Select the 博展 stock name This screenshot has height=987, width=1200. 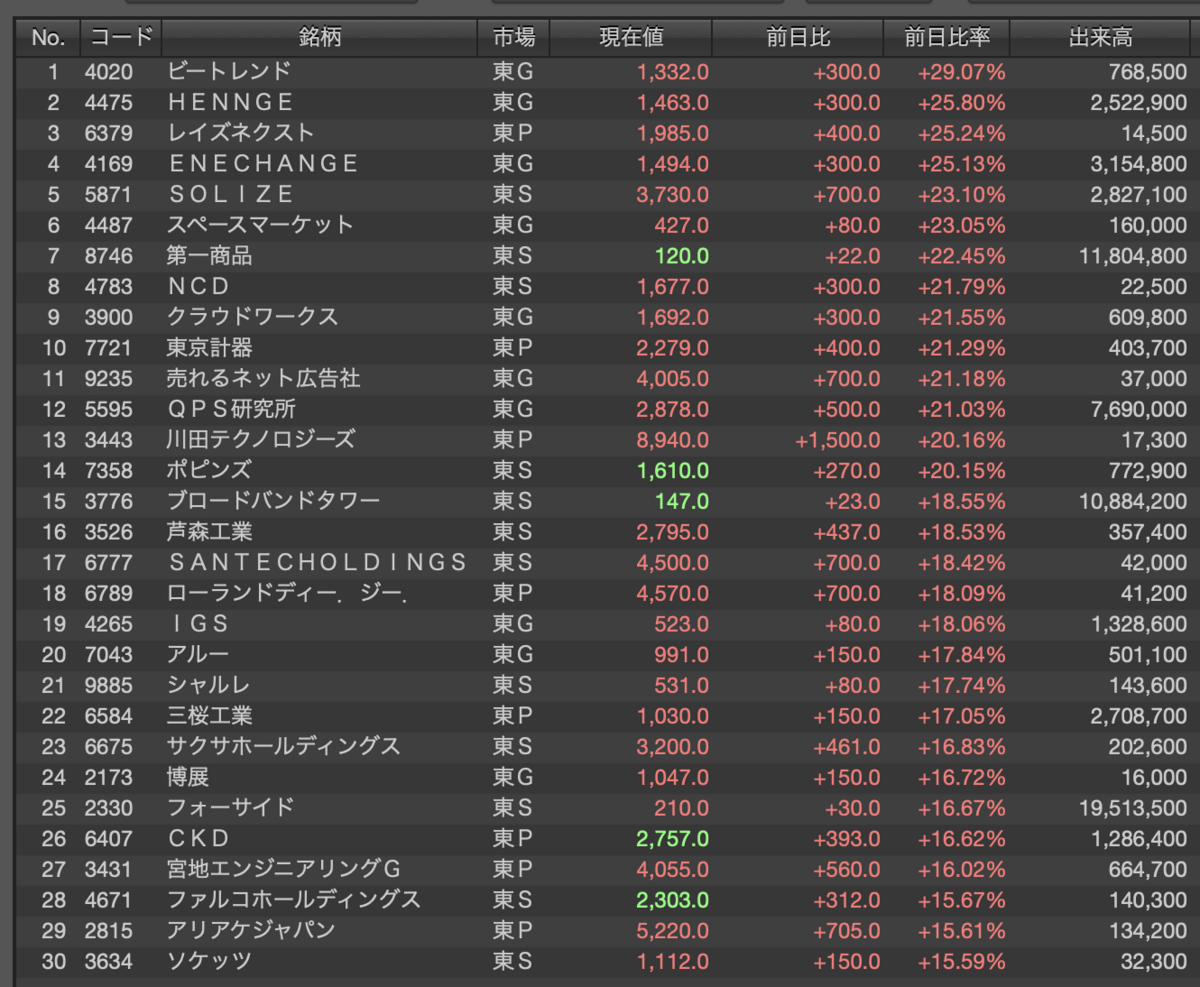pyautogui.click(x=188, y=776)
